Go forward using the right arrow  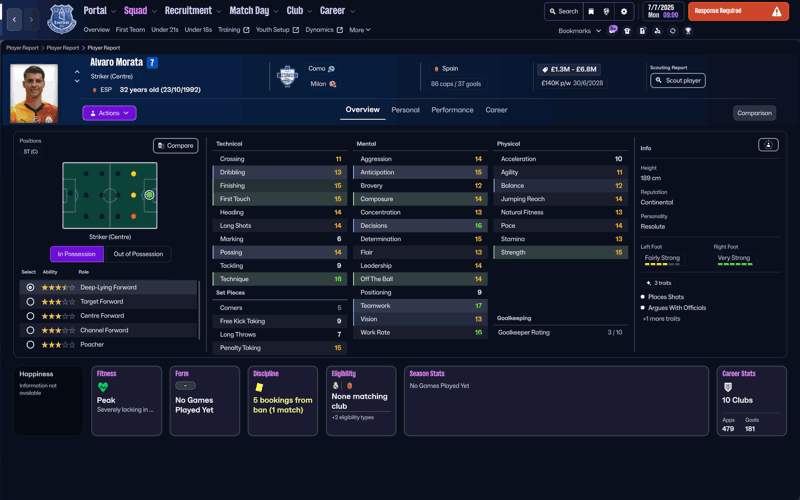tap(31, 19)
